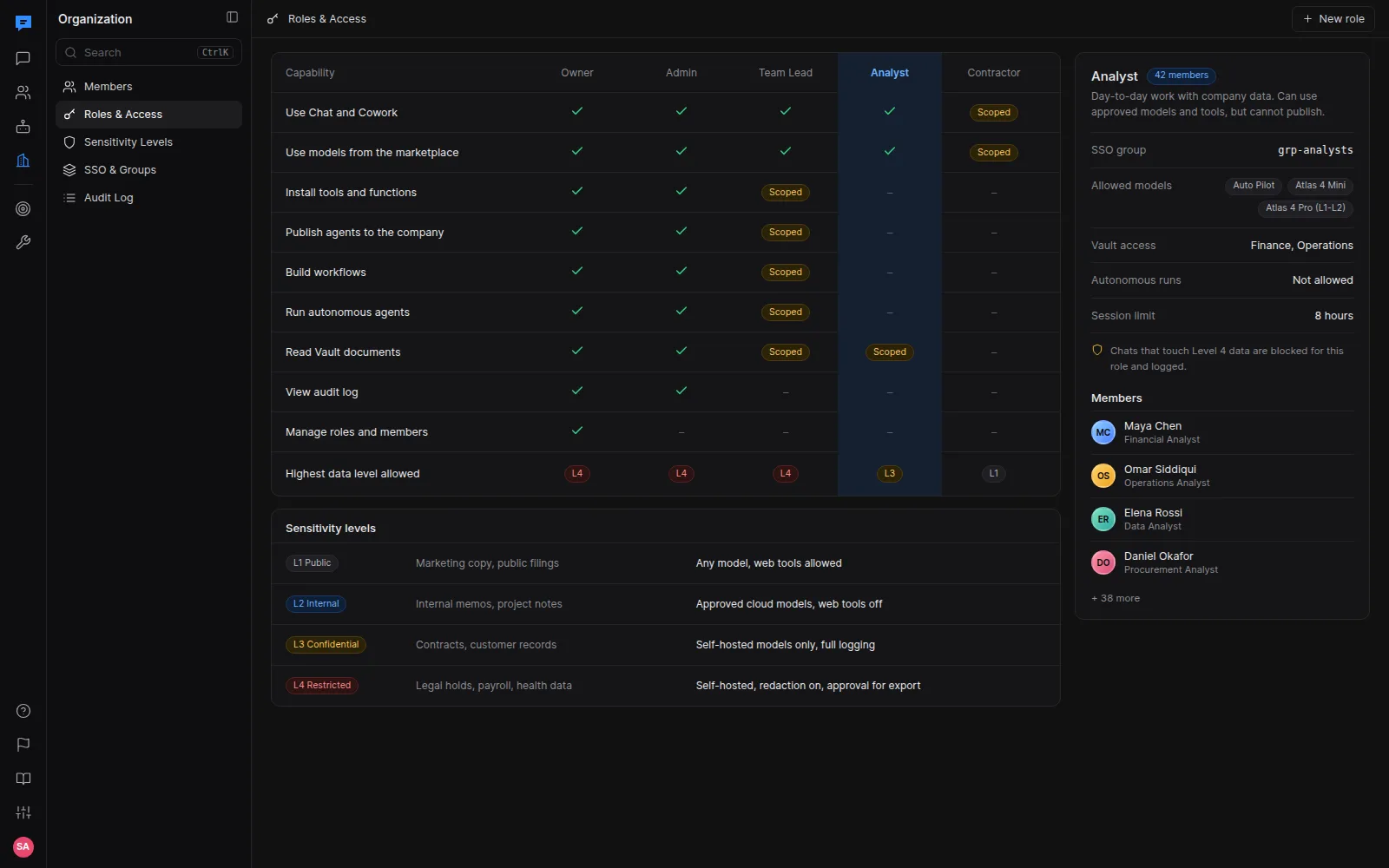Select the Team Lead column header
1389x868 pixels.
pyautogui.click(x=786, y=73)
